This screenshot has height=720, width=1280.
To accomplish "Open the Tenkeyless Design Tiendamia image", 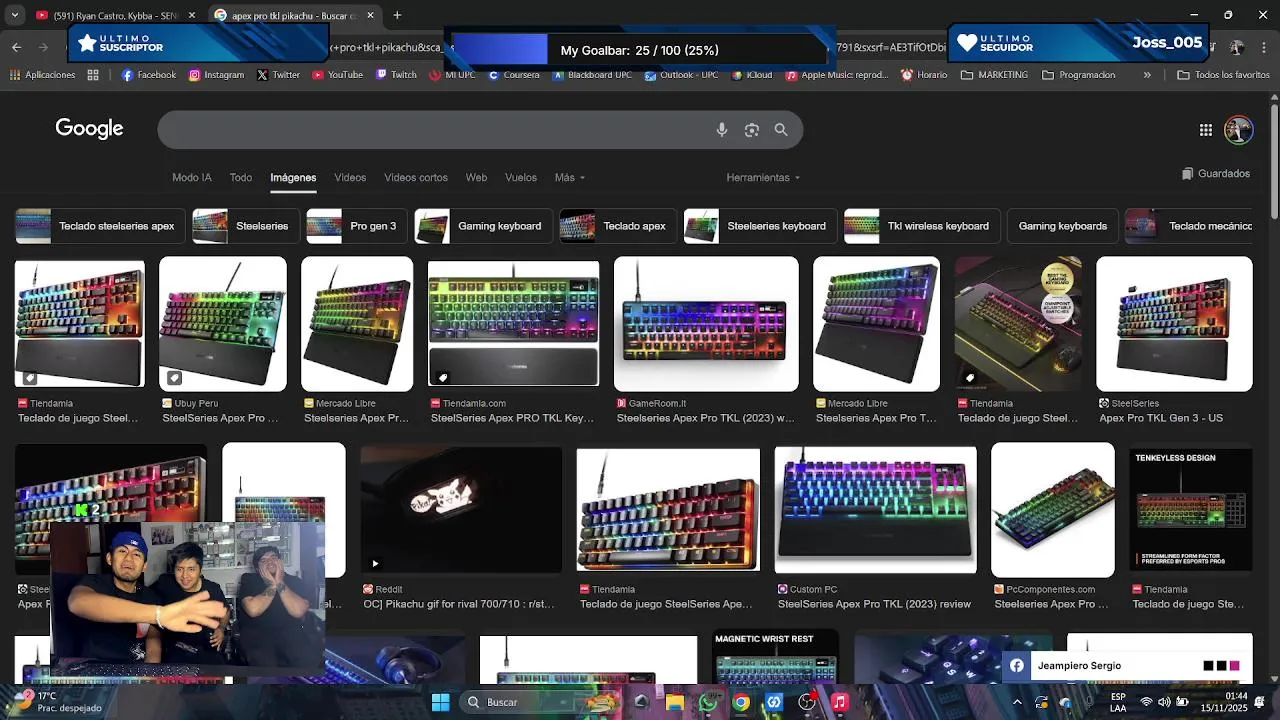I will [x=1190, y=509].
